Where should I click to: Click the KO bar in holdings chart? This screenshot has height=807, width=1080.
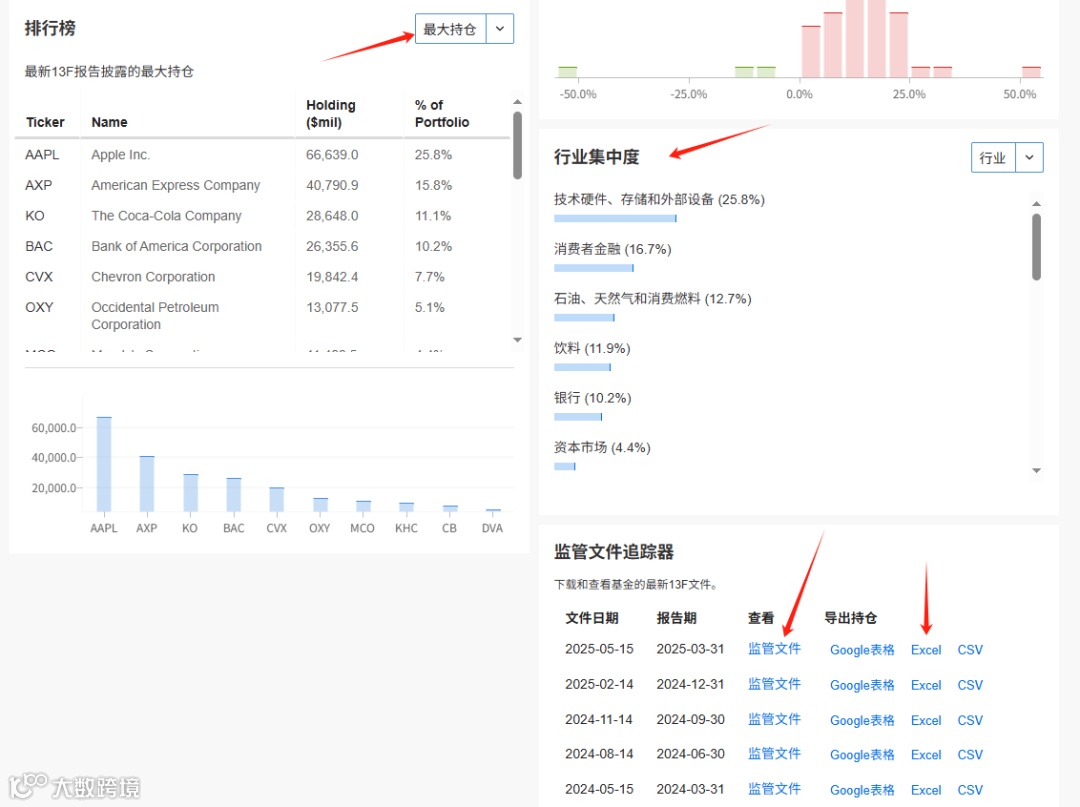(x=190, y=492)
